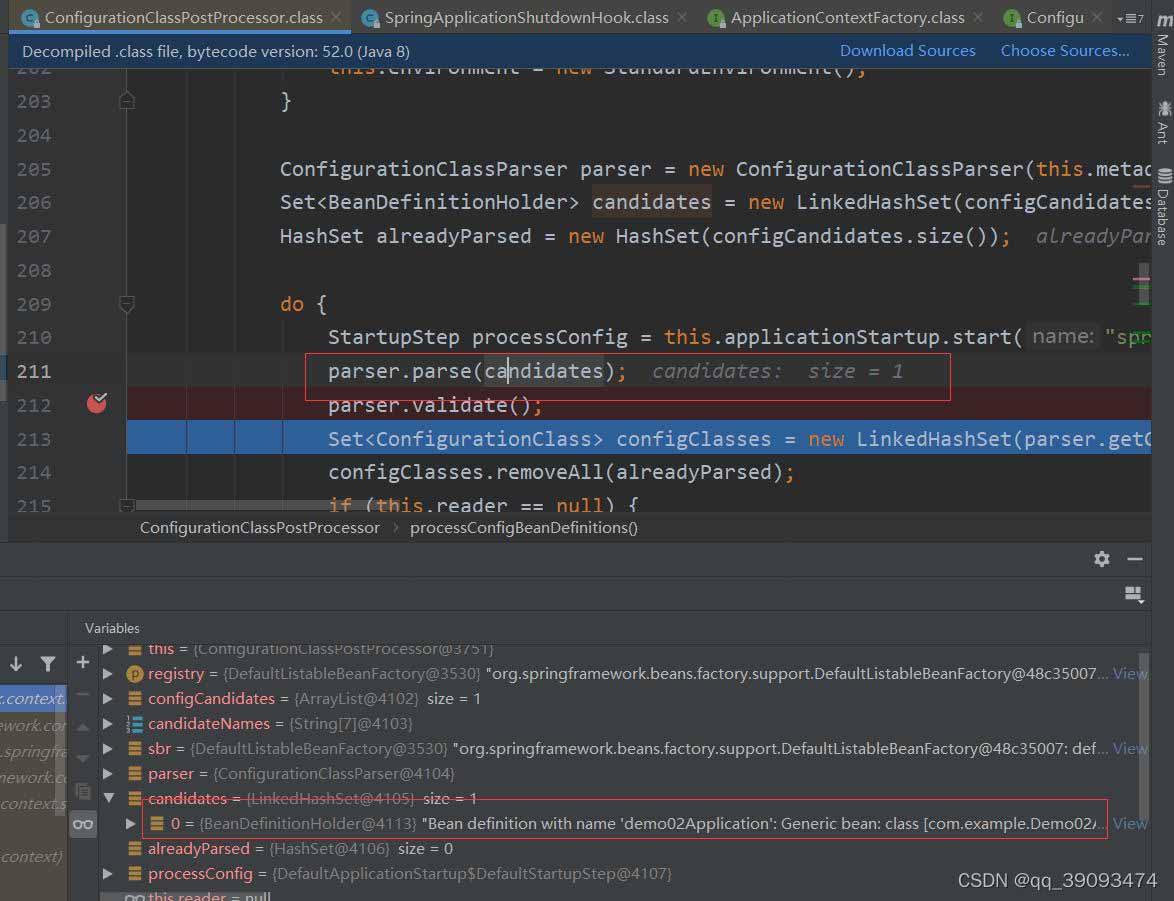Click the filter frames funnel icon
Image resolution: width=1174 pixels, height=901 pixels.
click(x=47, y=663)
